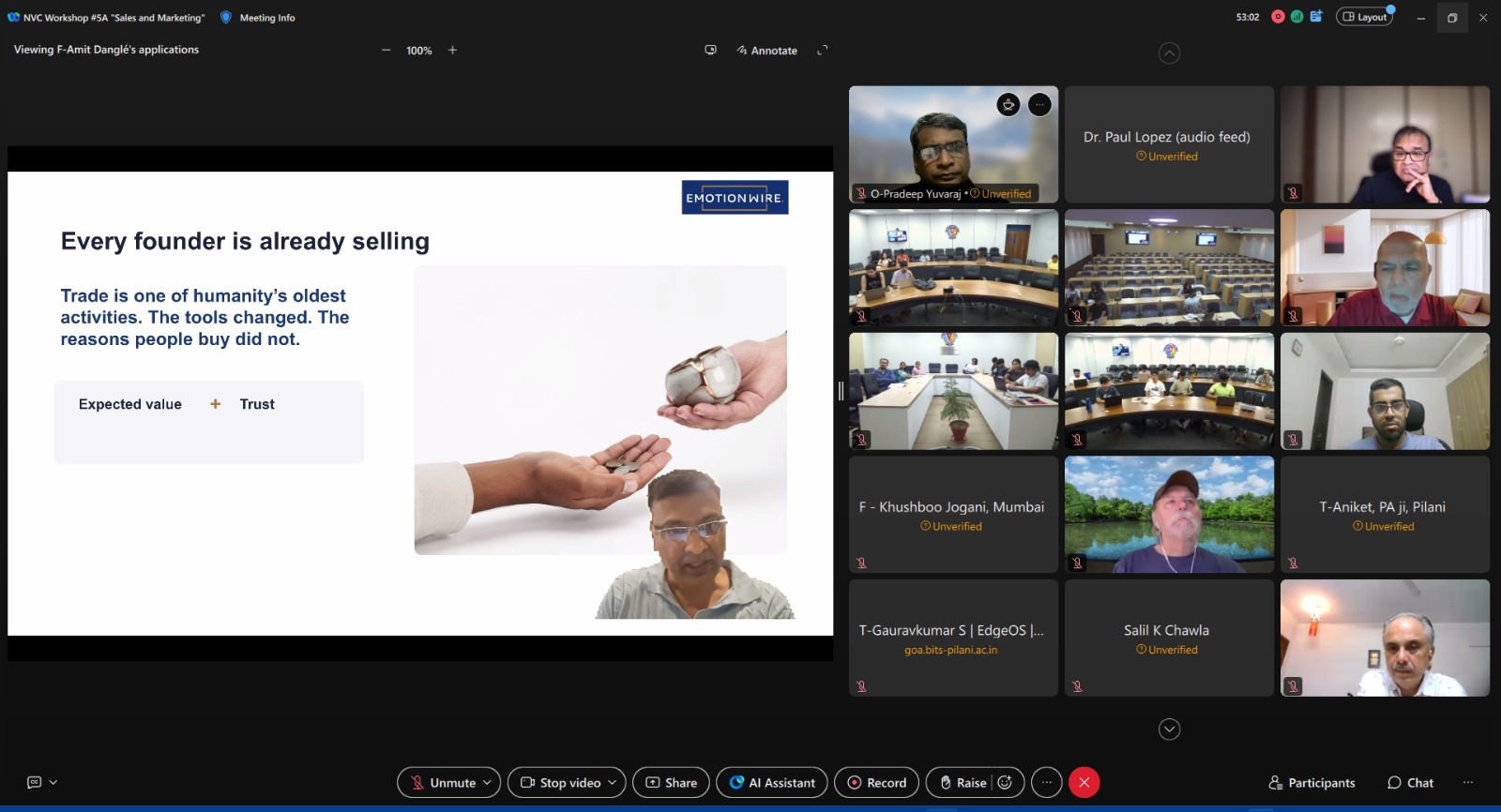
Task: Click the Emotionwire logo on the slide
Action: (x=735, y=198)
